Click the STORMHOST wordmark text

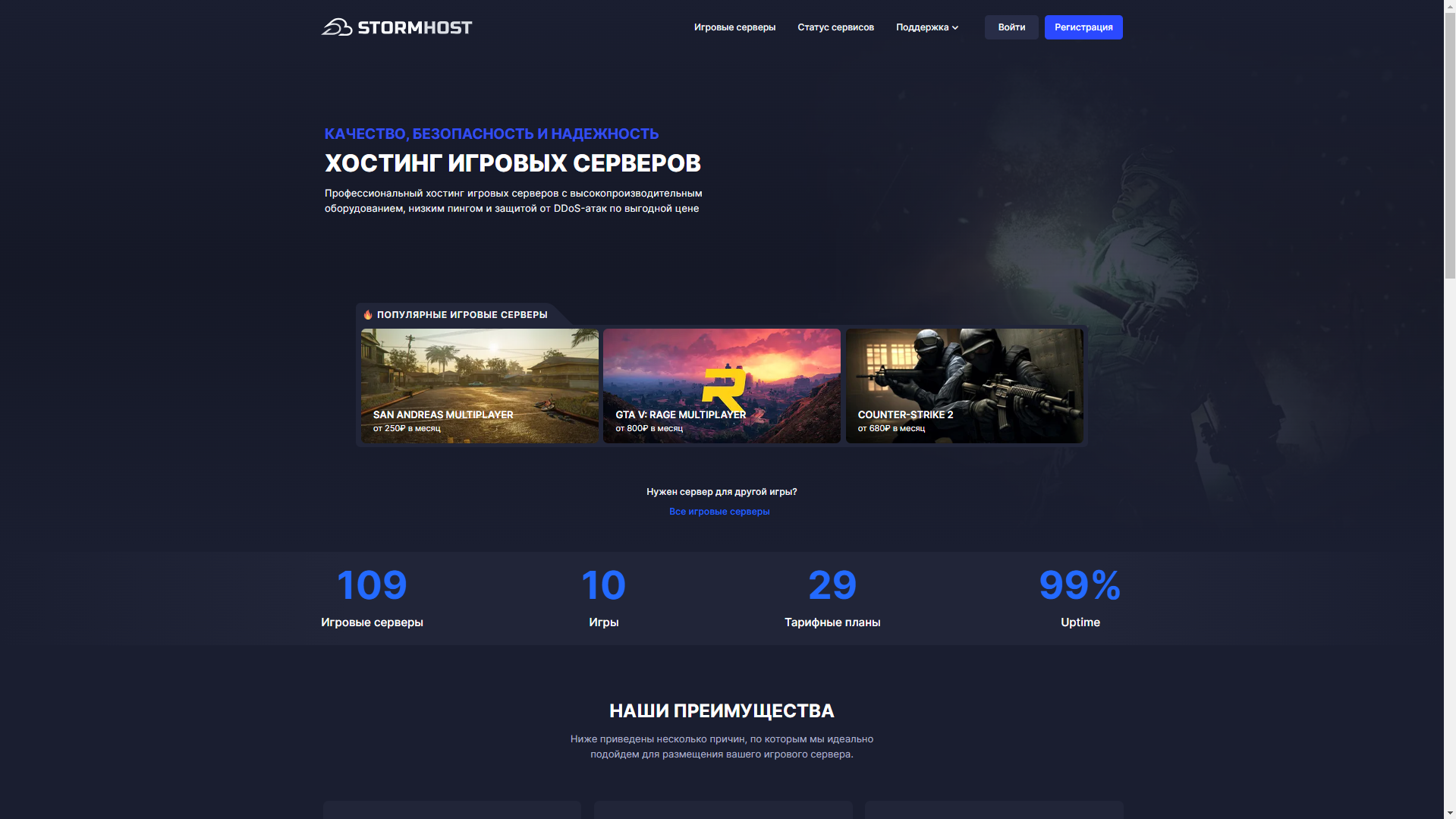415,28
